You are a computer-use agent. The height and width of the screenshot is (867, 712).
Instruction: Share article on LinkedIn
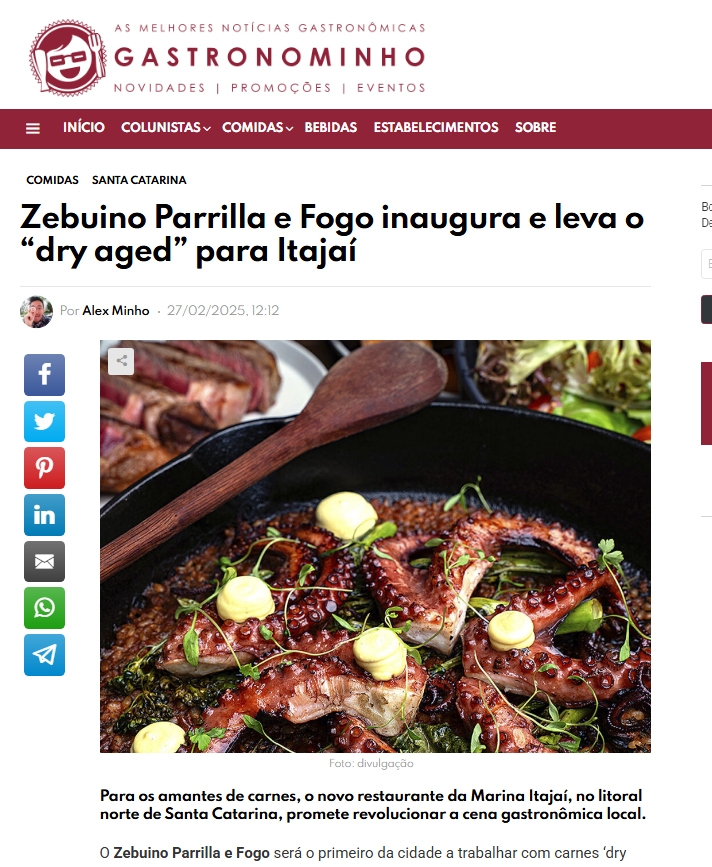click(x=44, y=515)
